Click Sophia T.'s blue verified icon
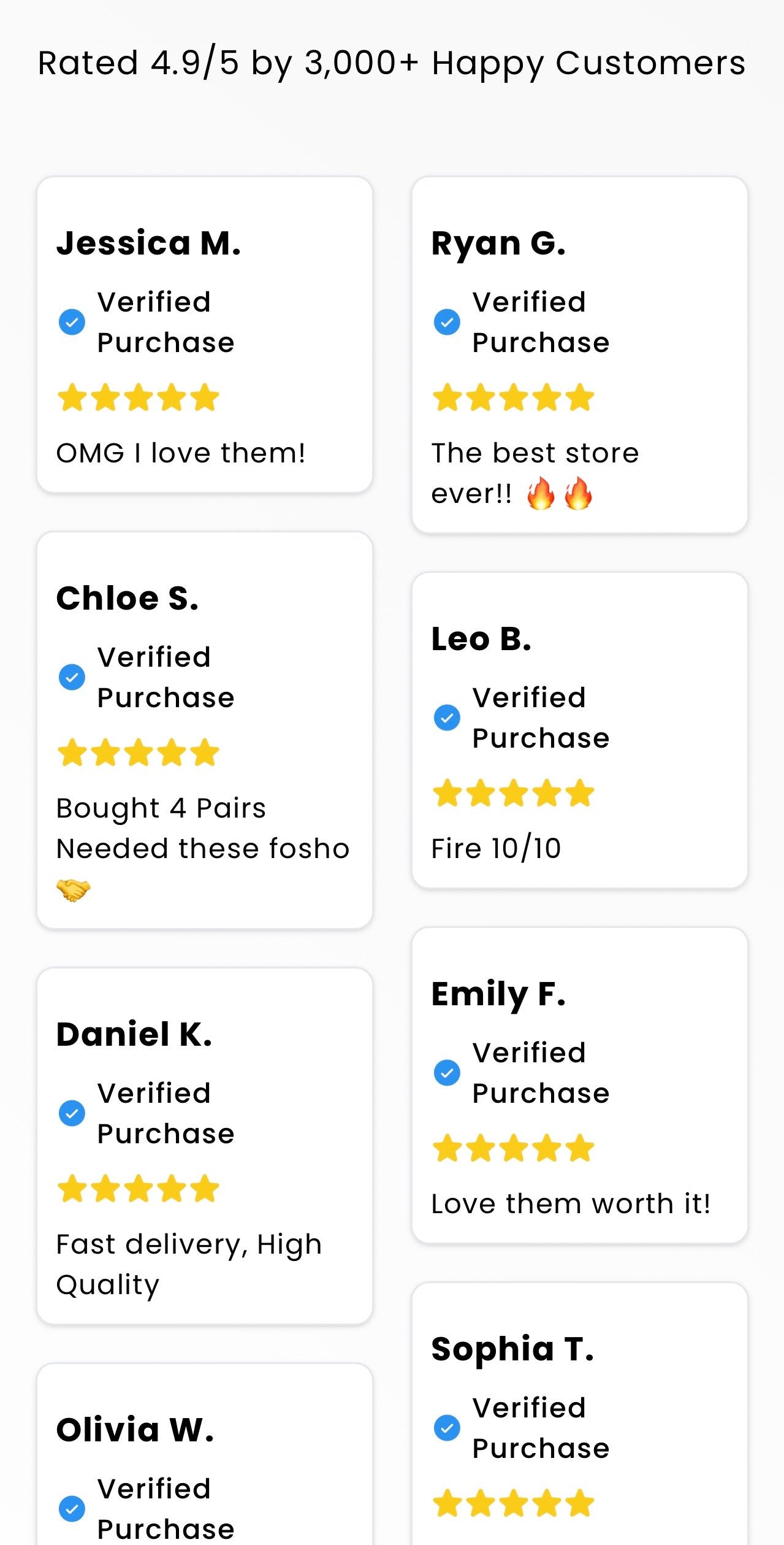The width and height of the screenshot is (784, 1545). [x=447, y=1428]
